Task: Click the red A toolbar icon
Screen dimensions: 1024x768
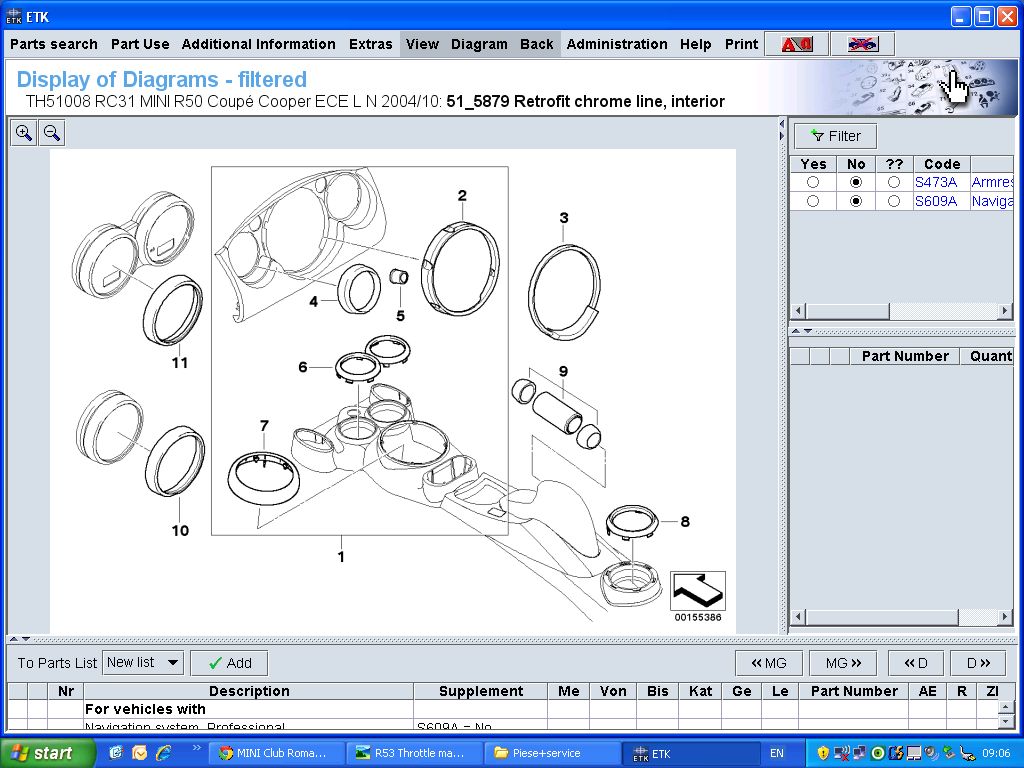Action: coord(796,44)
